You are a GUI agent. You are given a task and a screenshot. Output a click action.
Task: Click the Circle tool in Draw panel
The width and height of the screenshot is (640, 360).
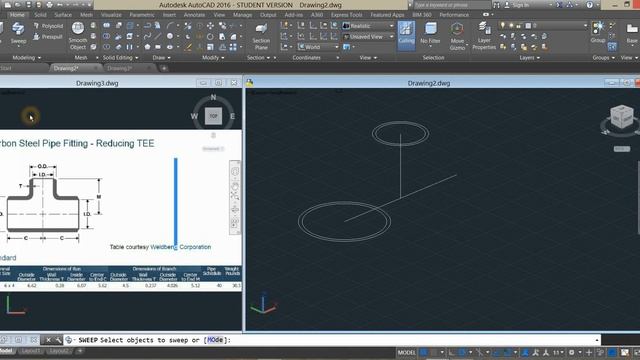coord(170,36)
